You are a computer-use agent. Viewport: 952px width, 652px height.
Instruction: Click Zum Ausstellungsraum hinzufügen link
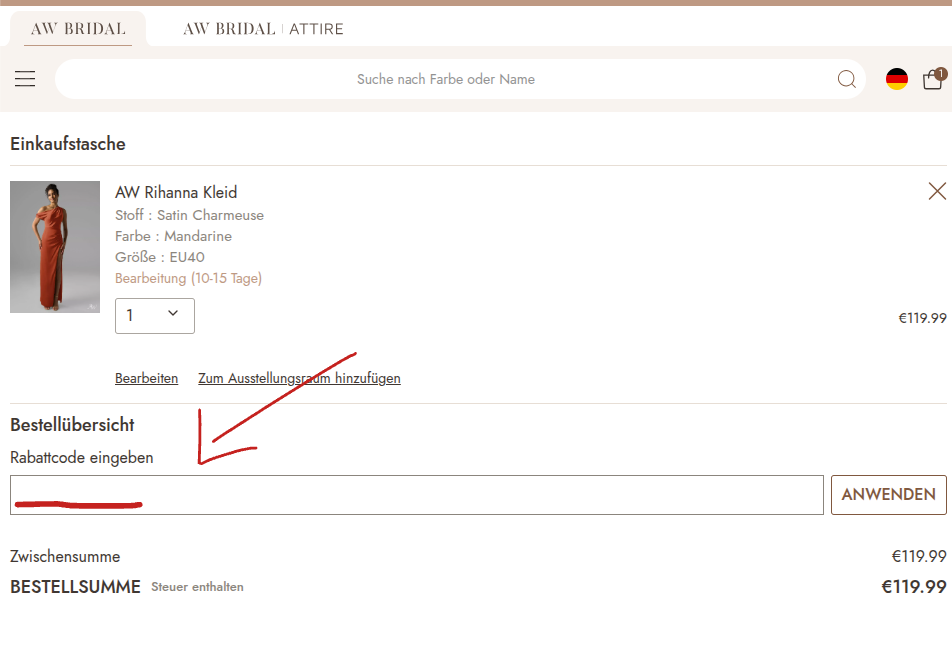[299, 378]
